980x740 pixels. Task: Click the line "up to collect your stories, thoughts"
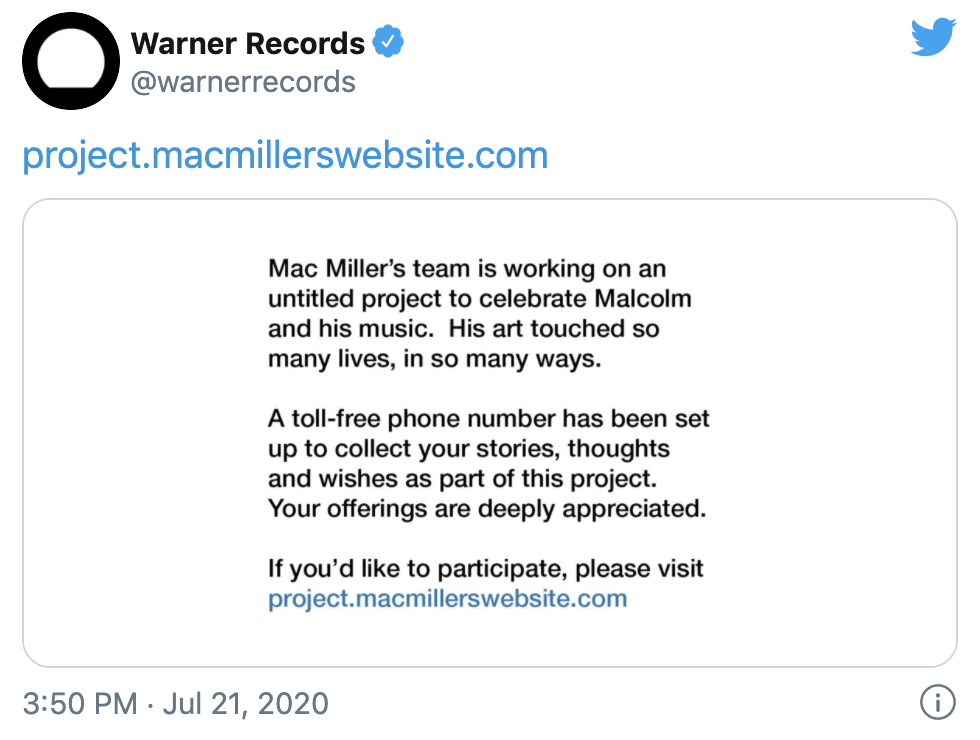tap(468, 448)
